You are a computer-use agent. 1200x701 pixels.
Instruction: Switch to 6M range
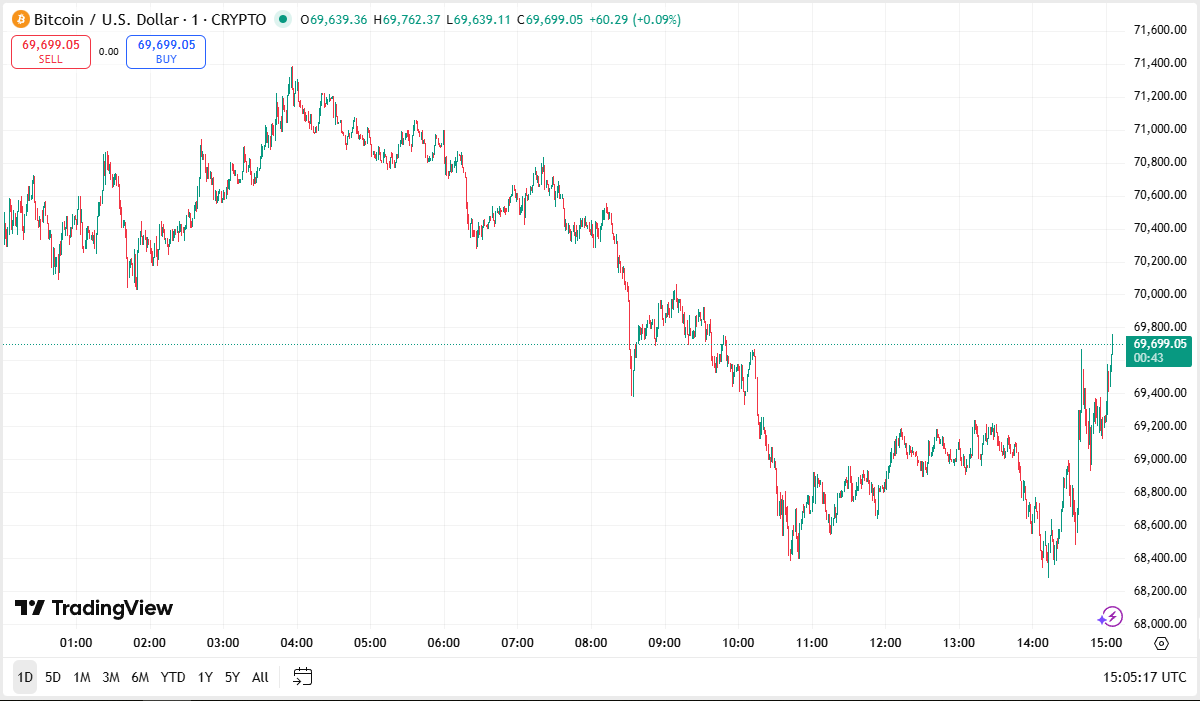pos(140,677)
